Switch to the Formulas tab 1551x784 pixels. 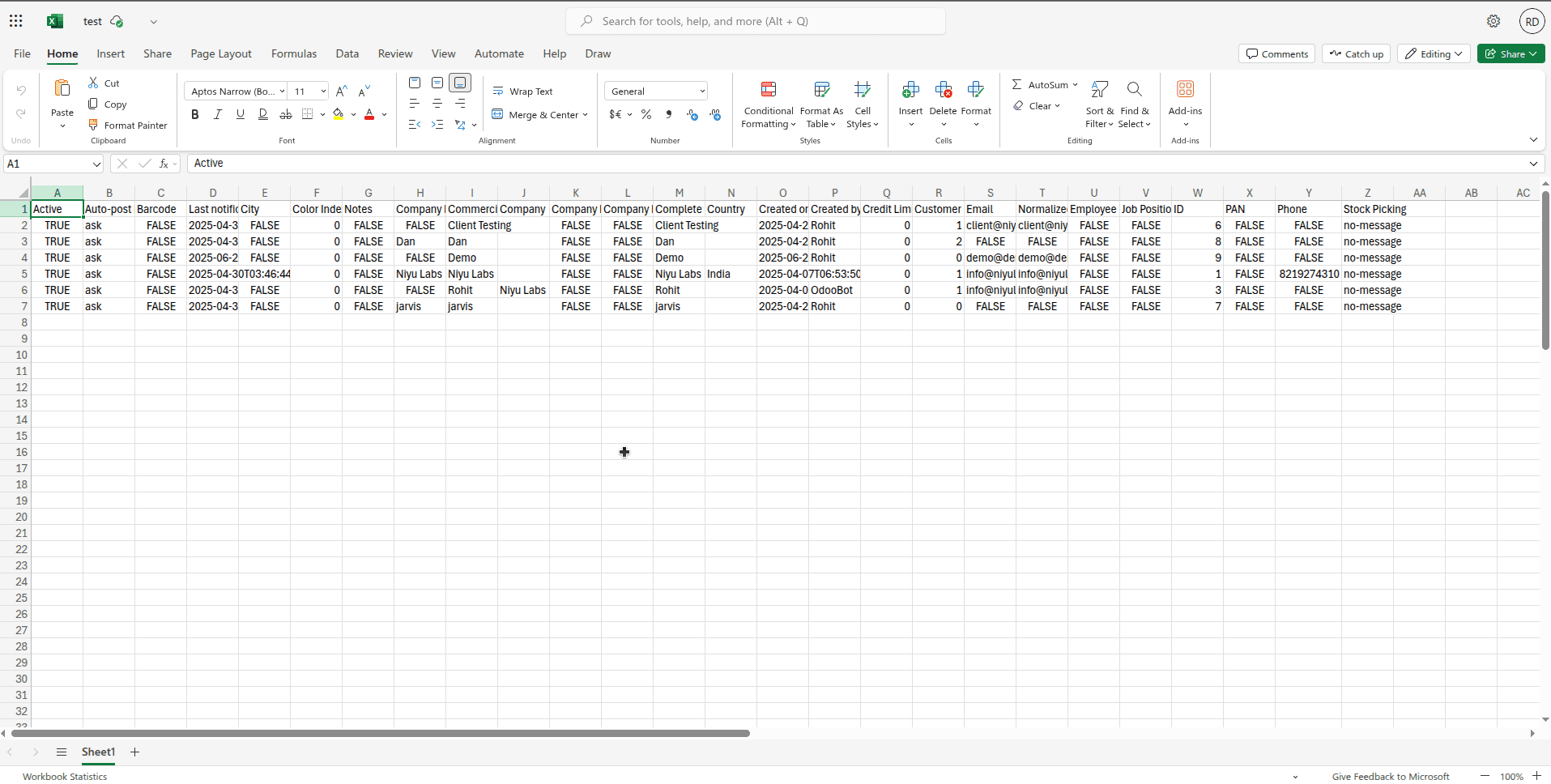pyautogui.click(x=294, y=53)
